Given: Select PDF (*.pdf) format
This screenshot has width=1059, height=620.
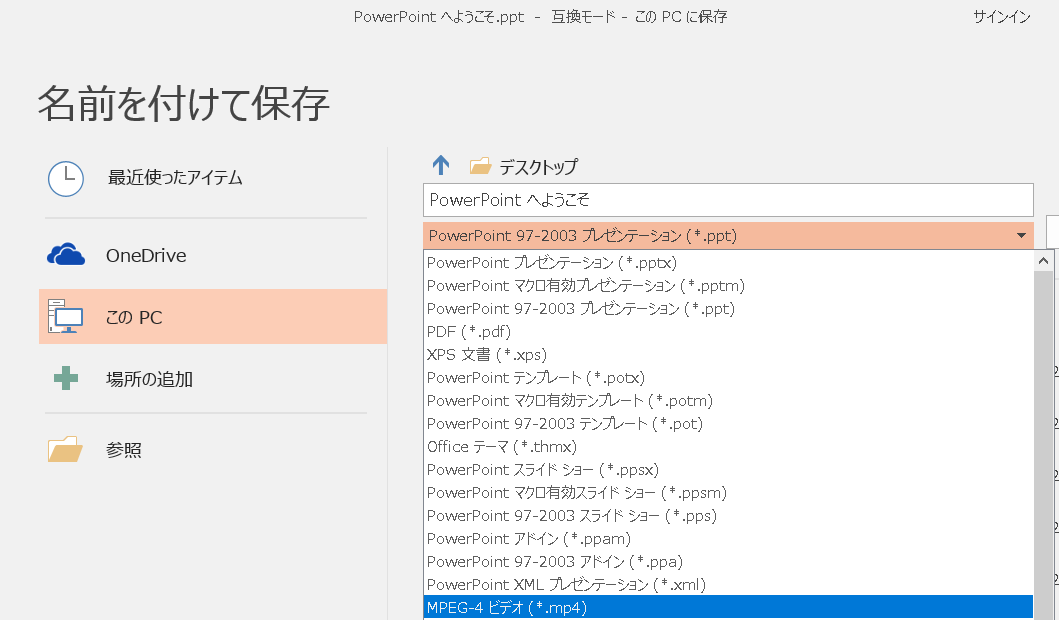Looking at the screenshot, I should pos(728,332).
